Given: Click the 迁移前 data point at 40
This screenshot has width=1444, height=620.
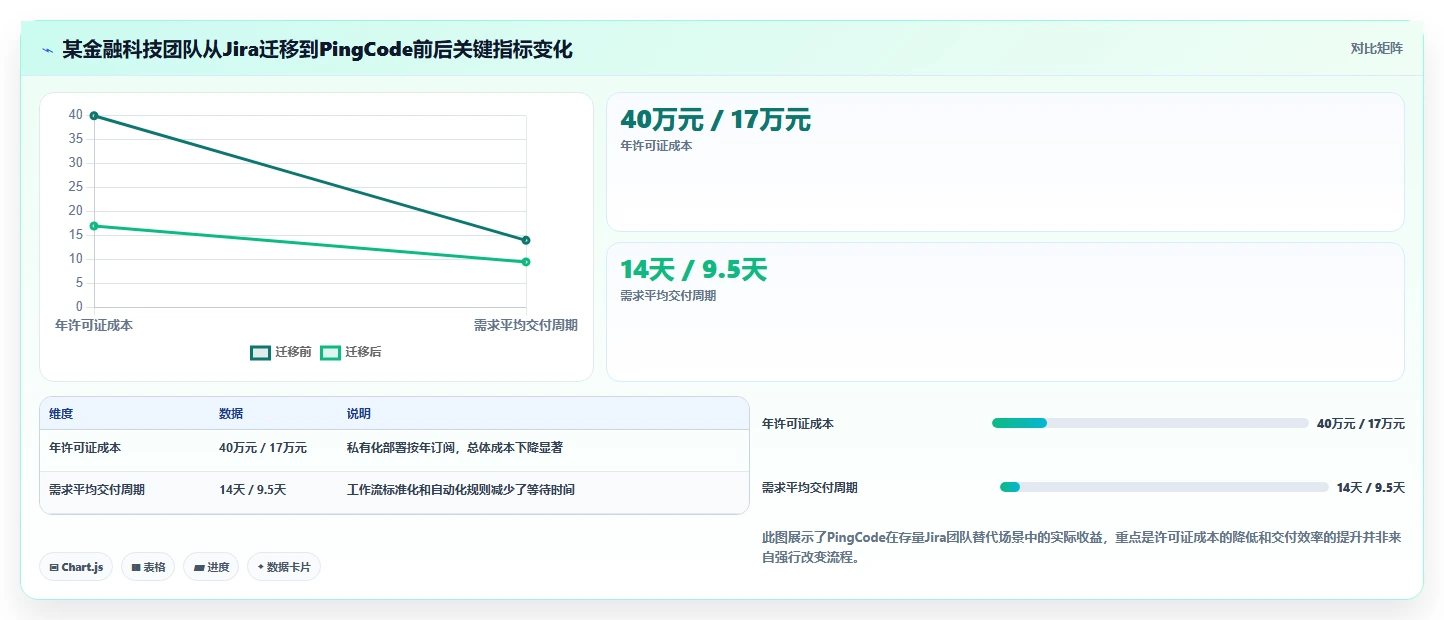Looking at the screenshot, I should click(x=94, y=116).
